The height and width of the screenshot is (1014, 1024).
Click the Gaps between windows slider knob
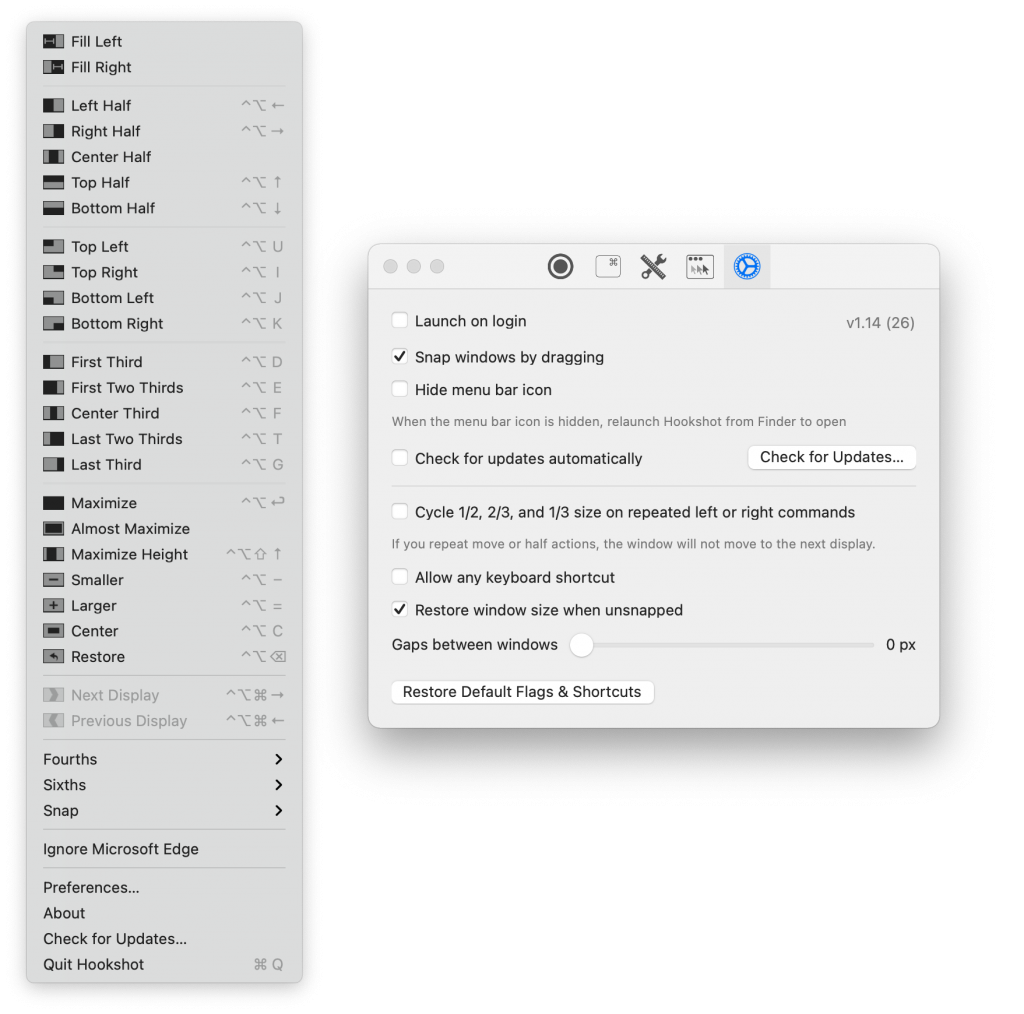581,645
